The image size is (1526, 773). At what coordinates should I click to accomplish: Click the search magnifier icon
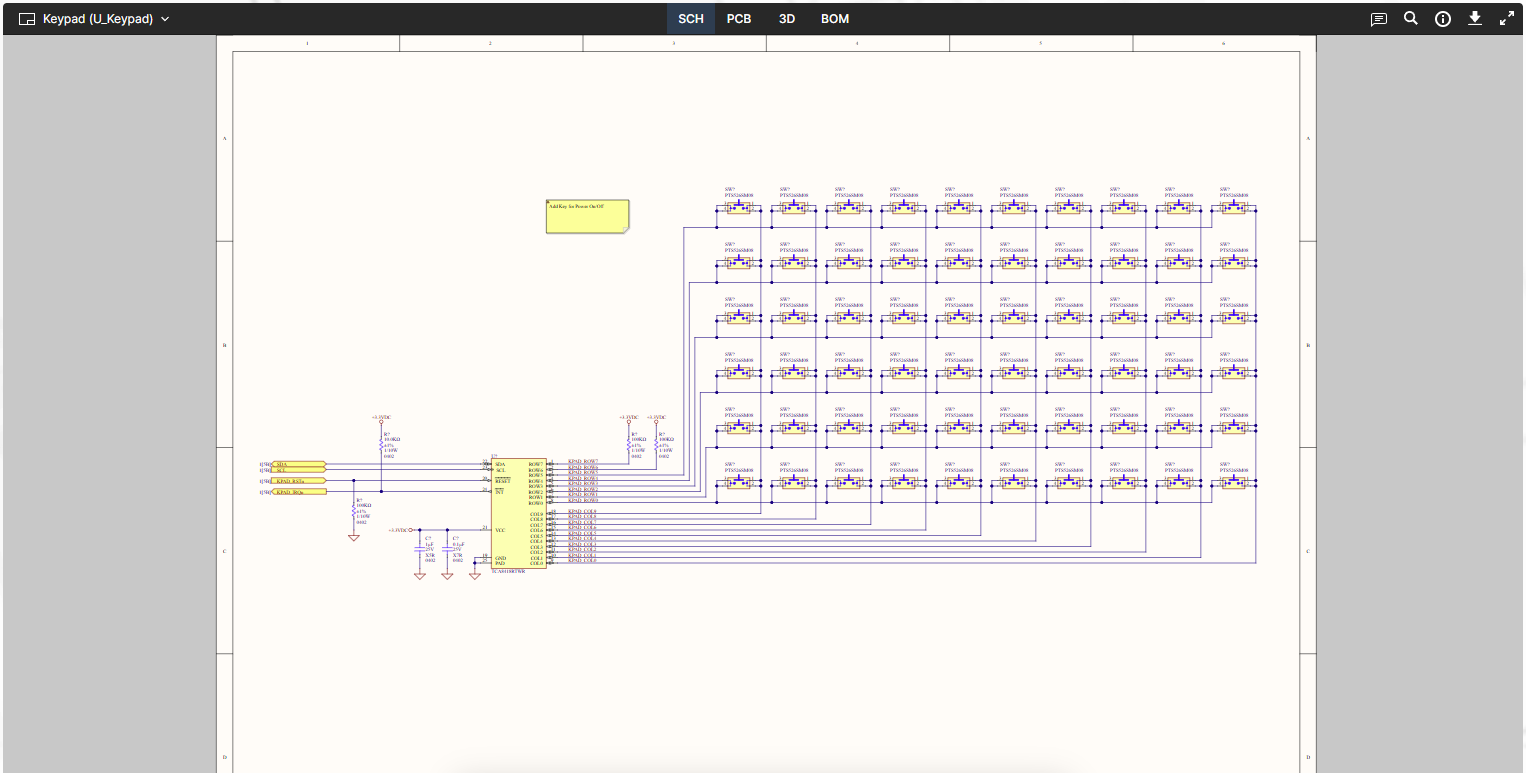pos(1410,19)
